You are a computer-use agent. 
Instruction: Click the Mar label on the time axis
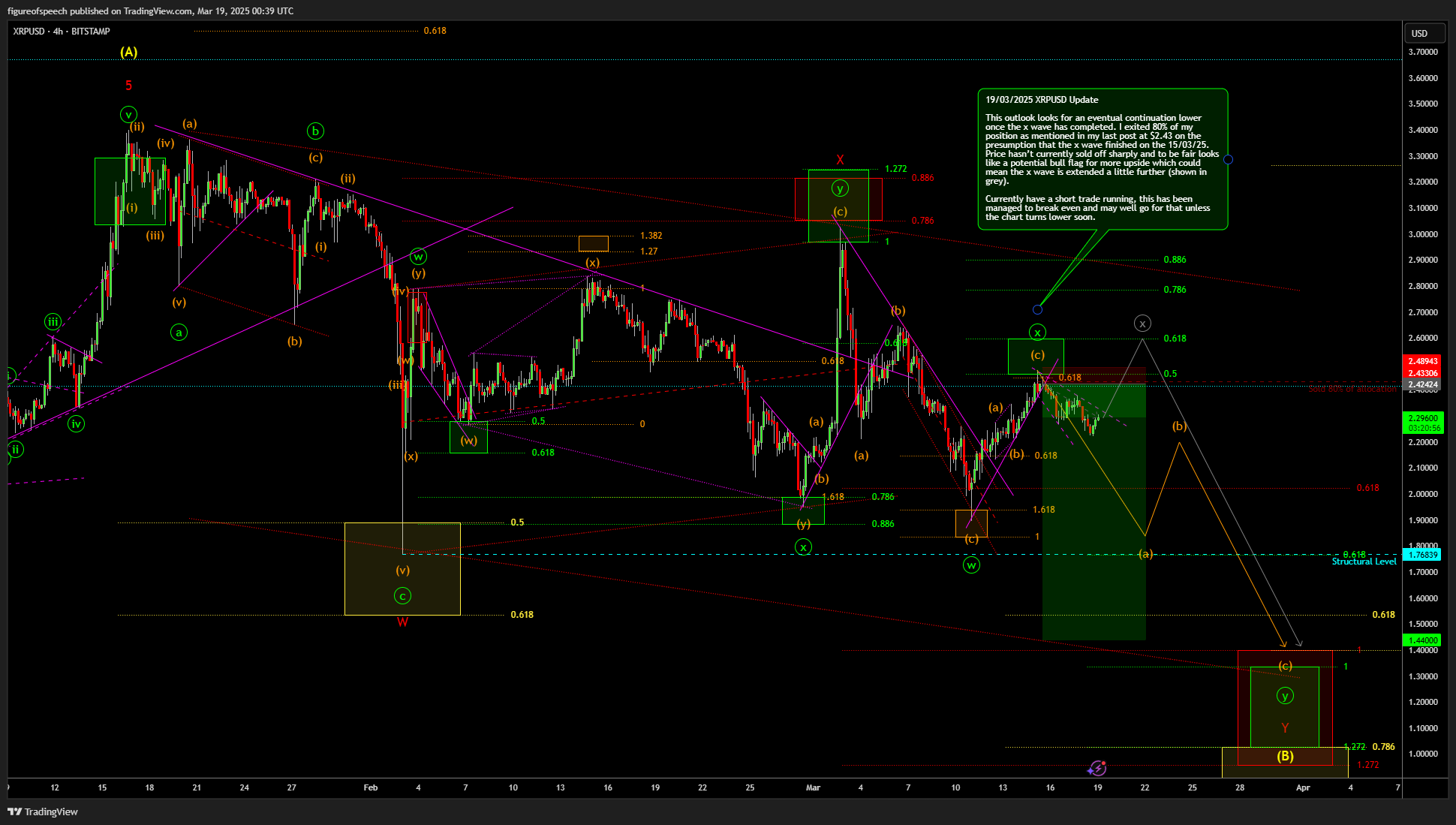(813, 787)
